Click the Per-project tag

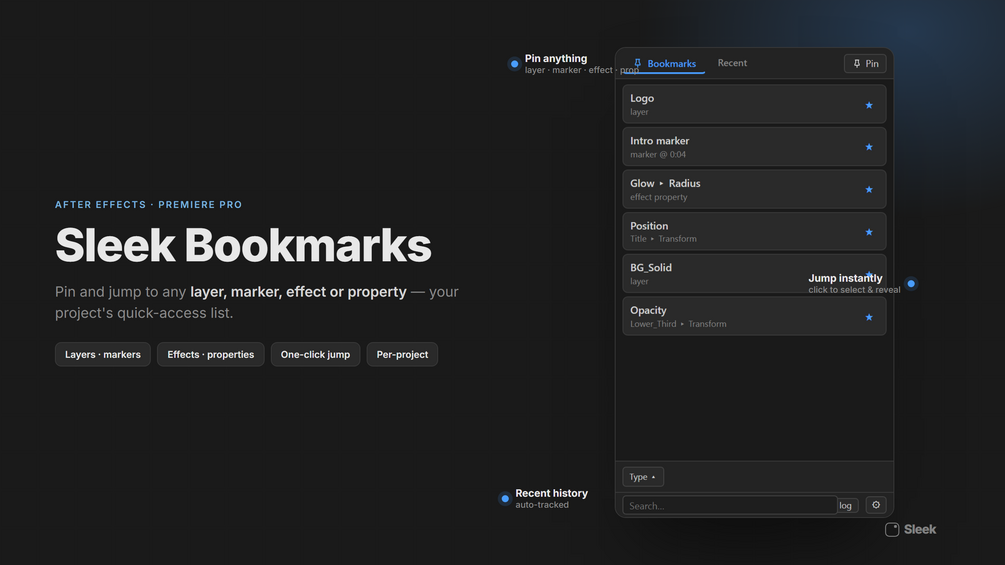click(x=402, y=354)
